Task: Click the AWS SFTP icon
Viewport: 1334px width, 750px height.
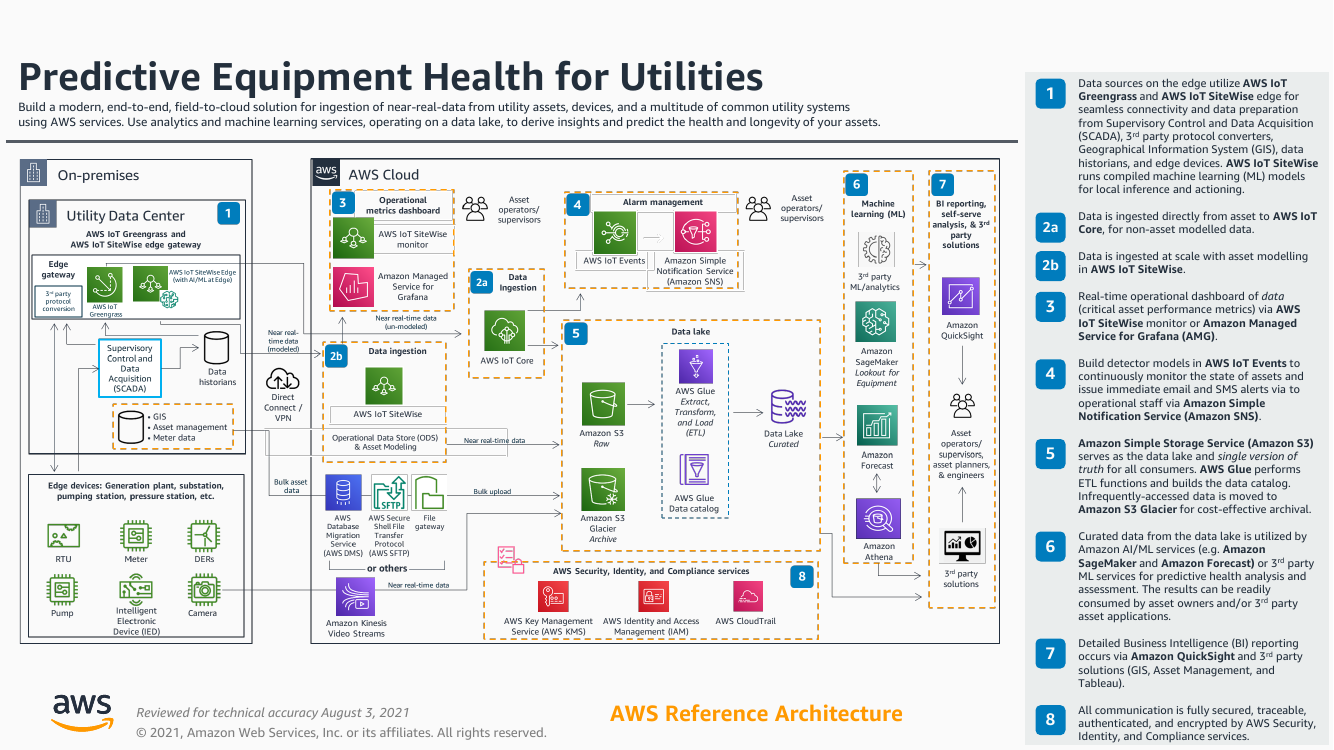Action: click(x=387, y=493)
